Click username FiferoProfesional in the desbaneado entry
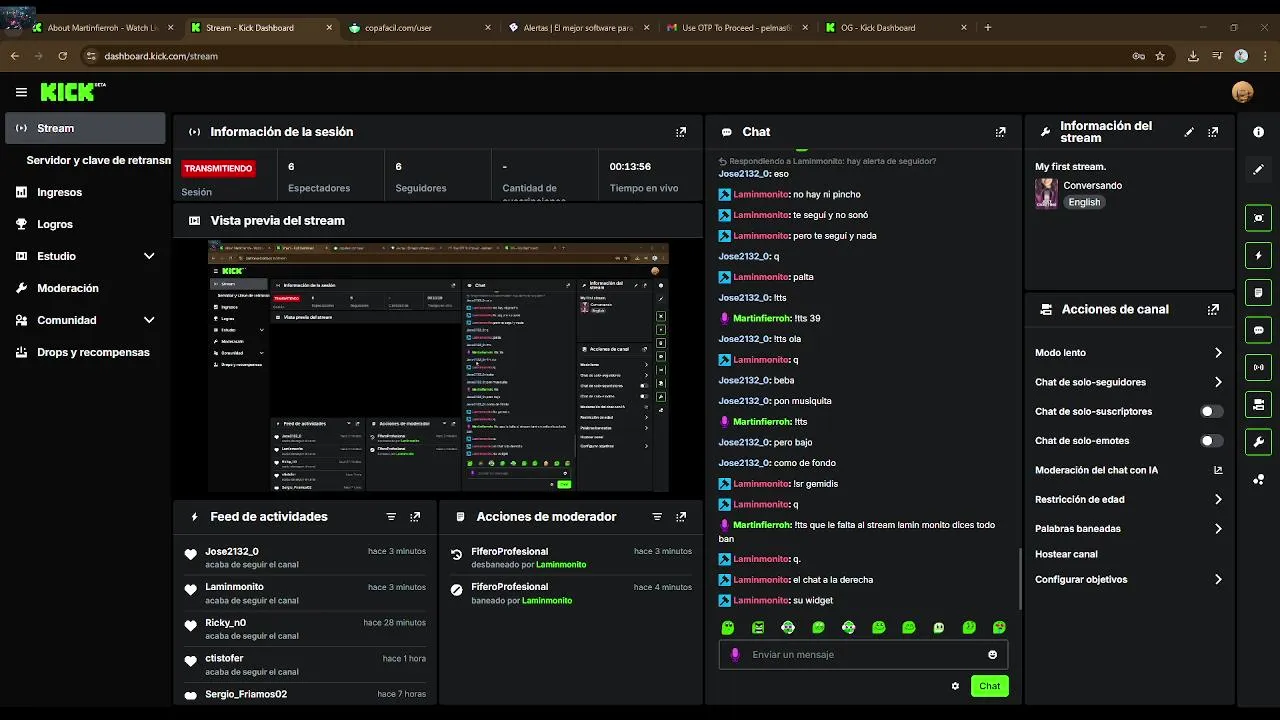Screen dimensions: 1280x720 pos(510,551)
